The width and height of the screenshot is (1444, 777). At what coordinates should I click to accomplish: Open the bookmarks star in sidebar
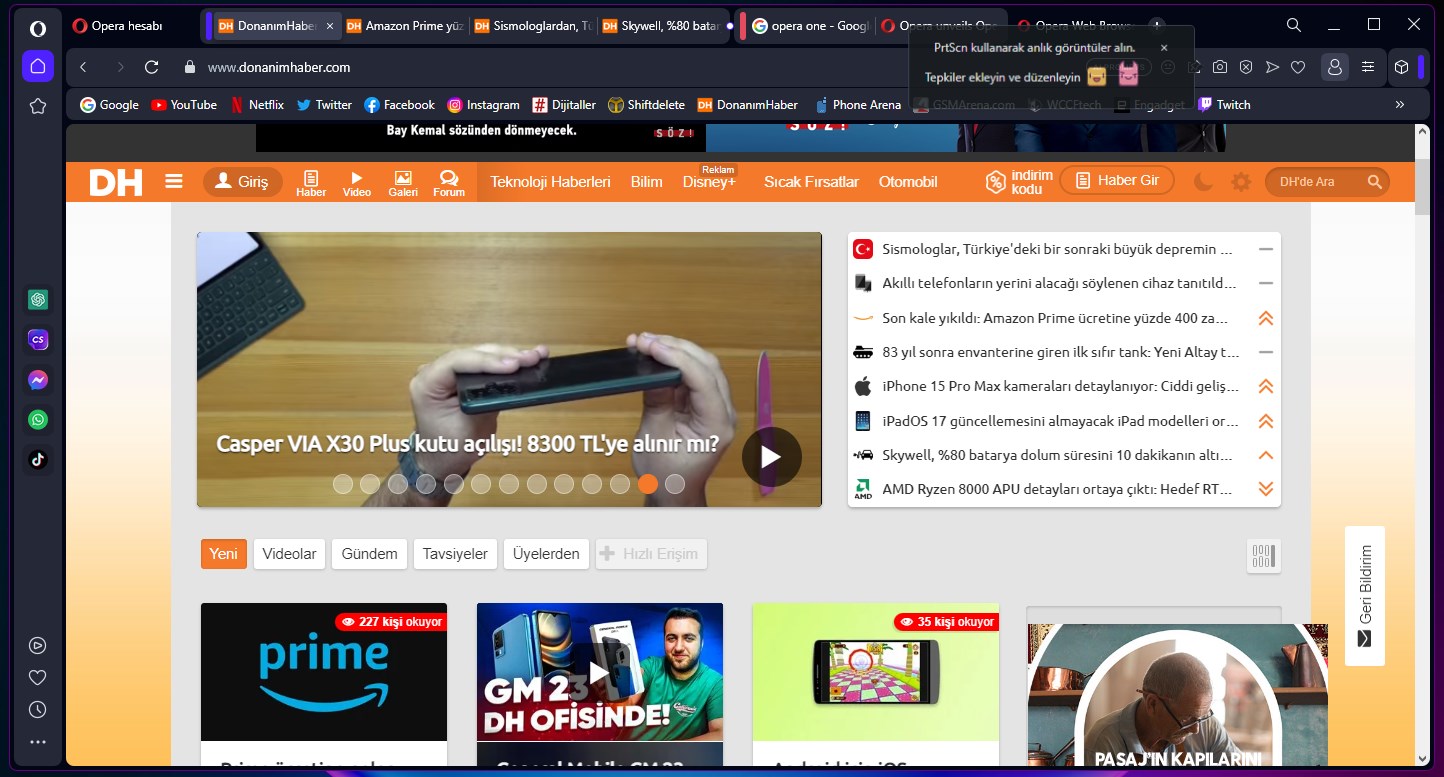pyautogui.click(x=38, y=106)
